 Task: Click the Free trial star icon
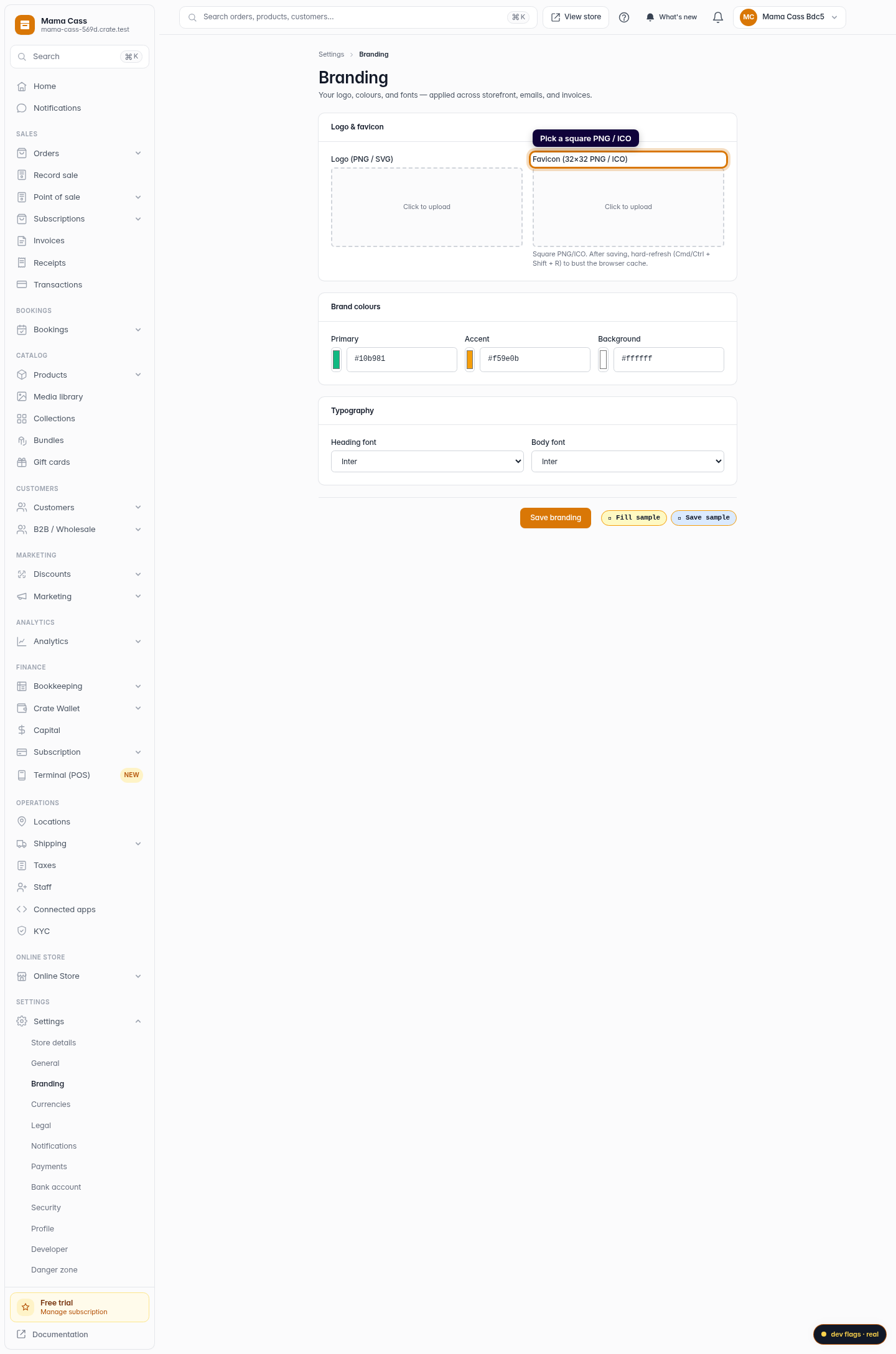pyautogui.click(x=26, y=1307)
